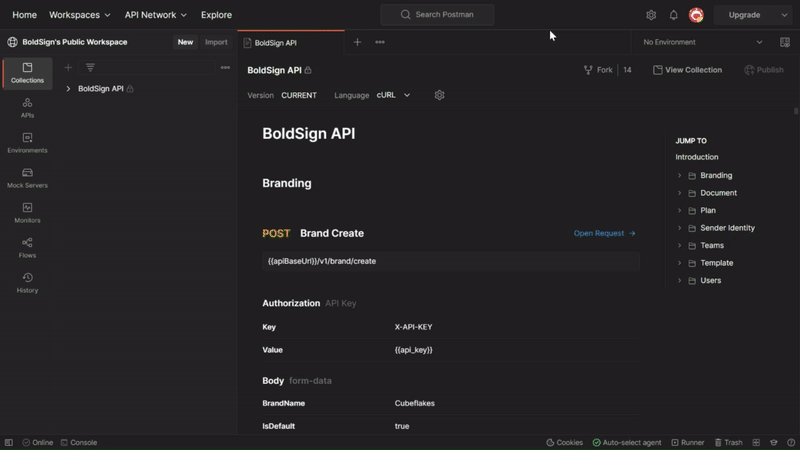Screen dimensions: 800x450
Task: Click the New button
Action: click(185, 42)
